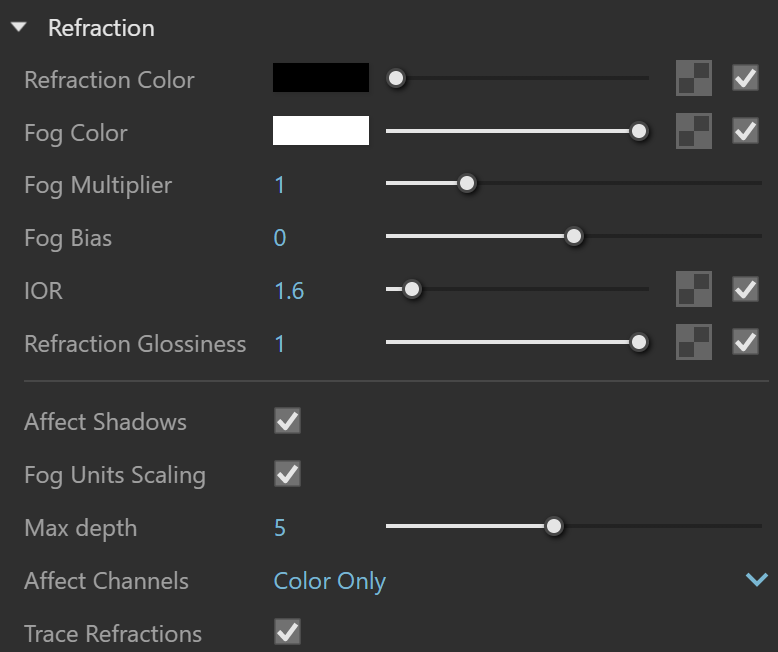The image size is (778, 652).
Task: Toggle Refraction Color texture enable checkbox
Action: (x=745, y=78)
